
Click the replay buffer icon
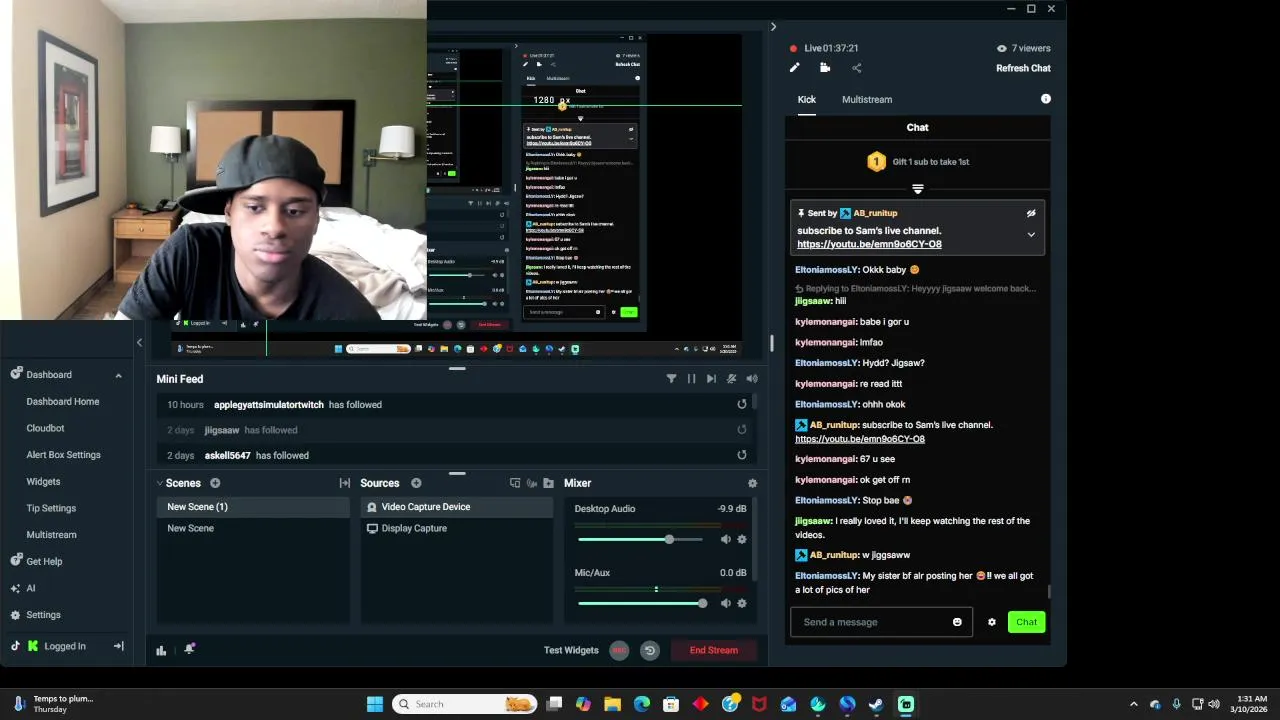[x=650, y=650]
